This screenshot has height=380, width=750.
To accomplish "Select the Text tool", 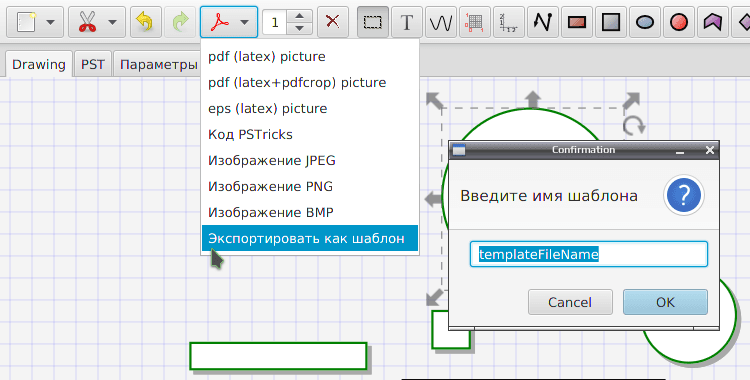I will point(407,22).
